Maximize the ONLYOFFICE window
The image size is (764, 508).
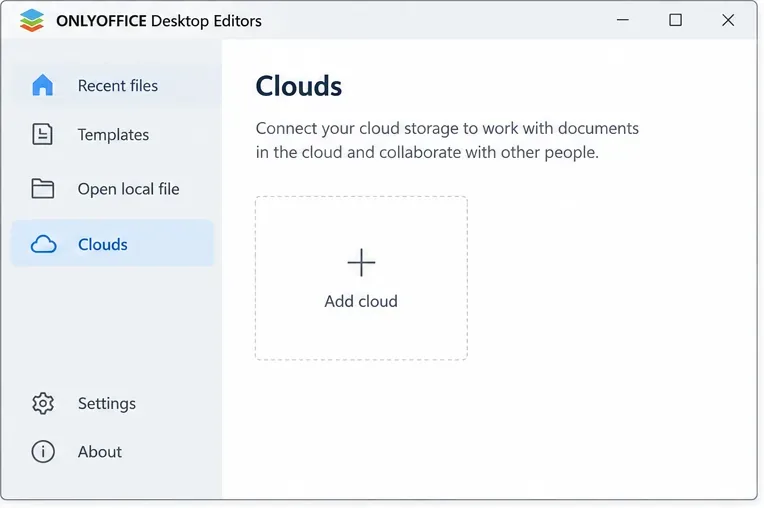pos(675,20)
